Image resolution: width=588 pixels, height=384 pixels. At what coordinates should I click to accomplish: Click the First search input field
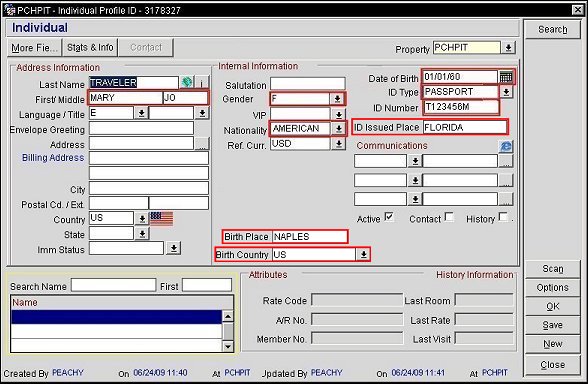(x=207, y=285)
